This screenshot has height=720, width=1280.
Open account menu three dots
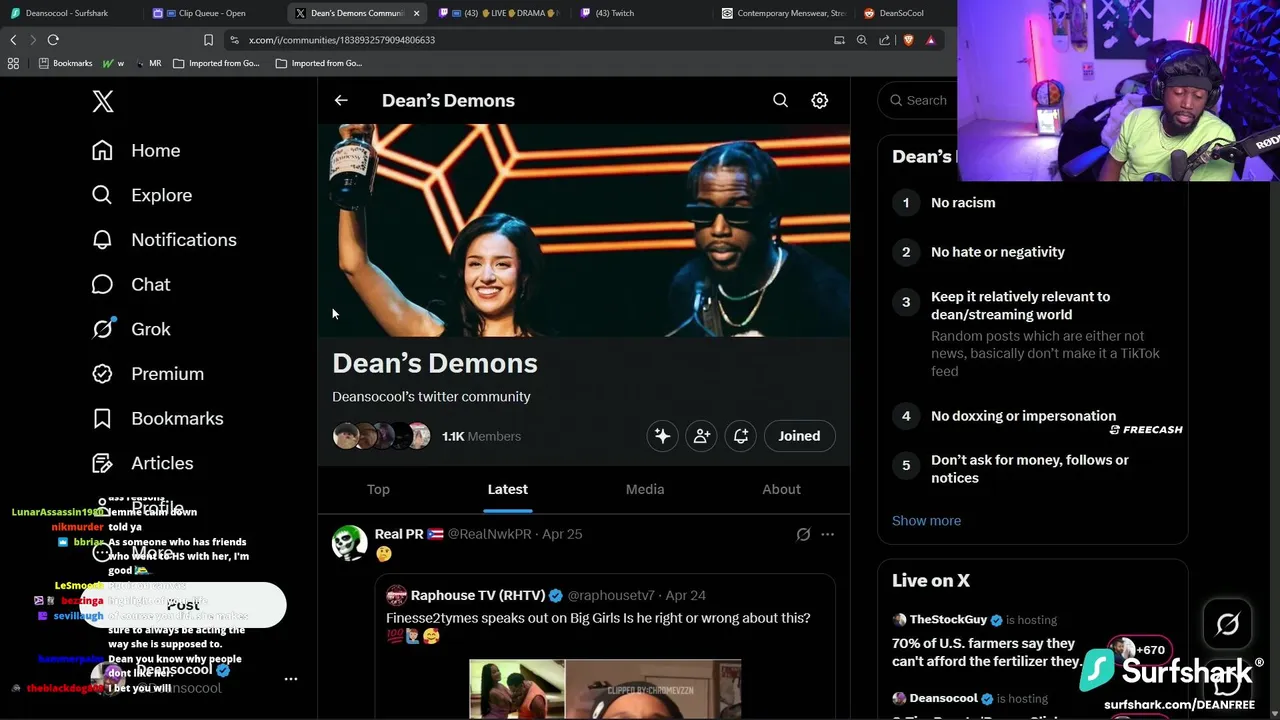click(x=291, y=679)
